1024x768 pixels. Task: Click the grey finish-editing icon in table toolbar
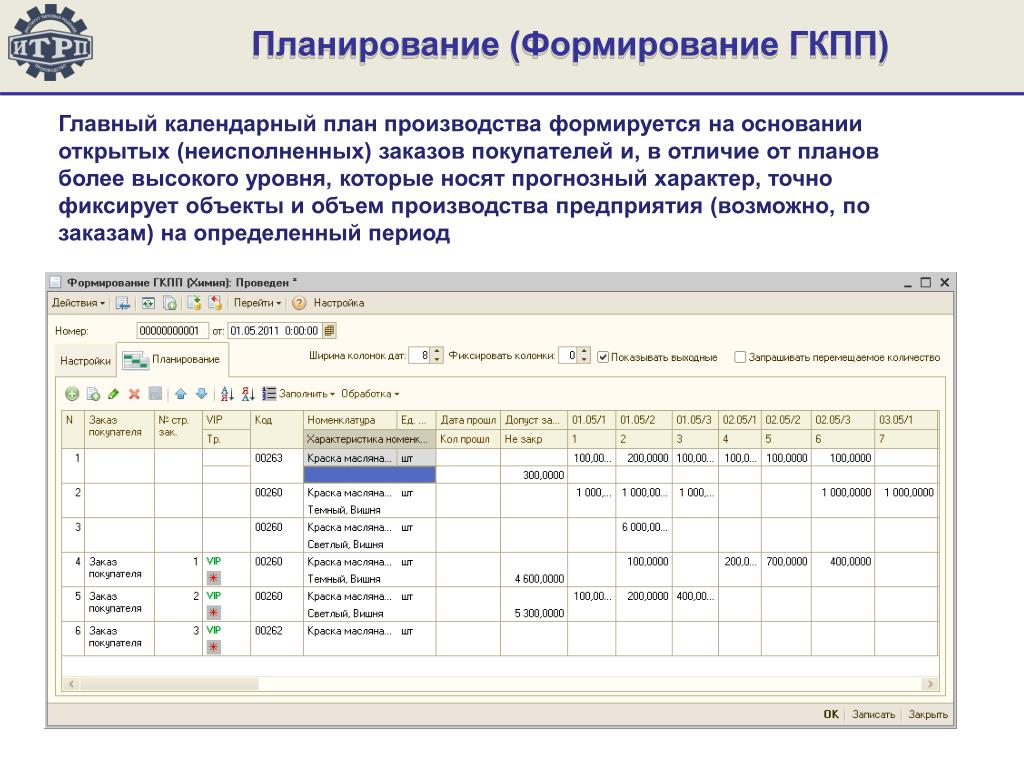[155, 394]
